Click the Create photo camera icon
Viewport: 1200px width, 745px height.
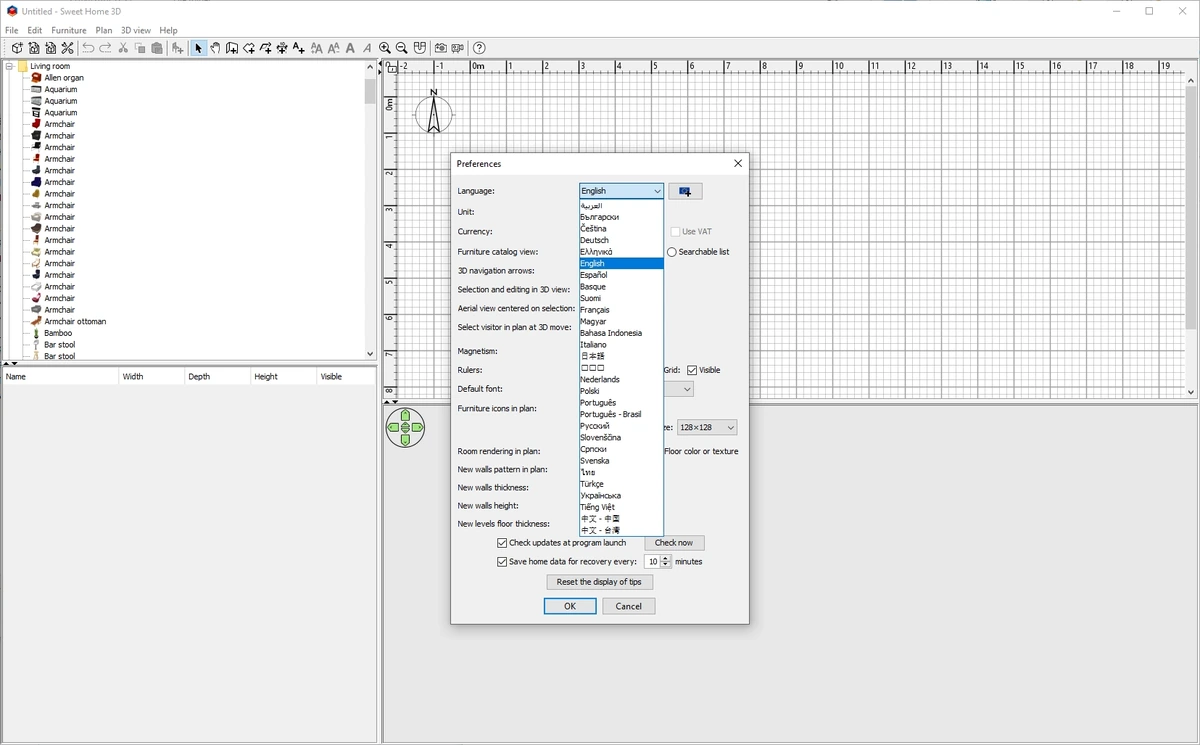tap(440, 48)
